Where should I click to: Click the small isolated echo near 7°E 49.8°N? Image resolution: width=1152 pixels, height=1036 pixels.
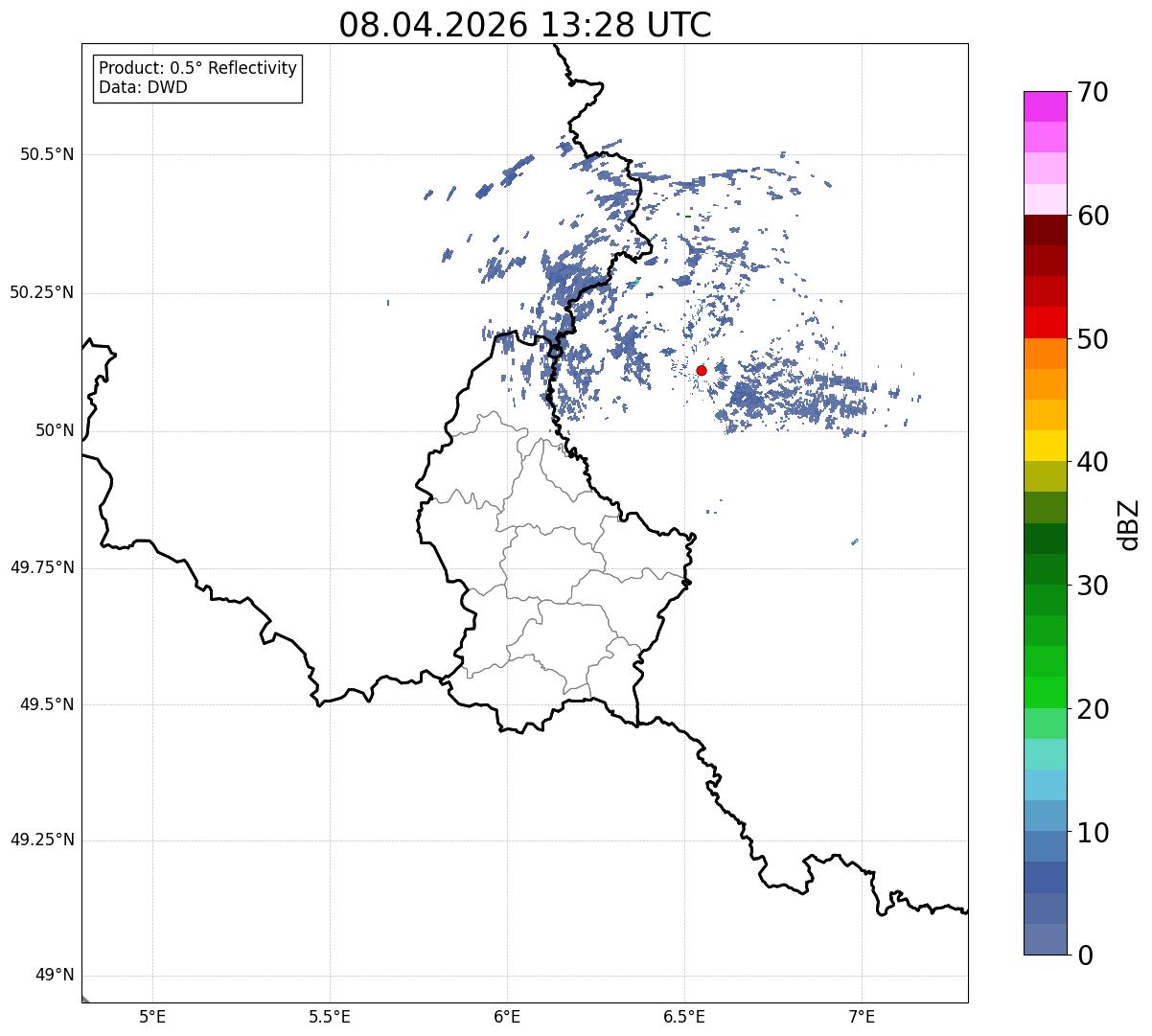[x=855, y=541]
